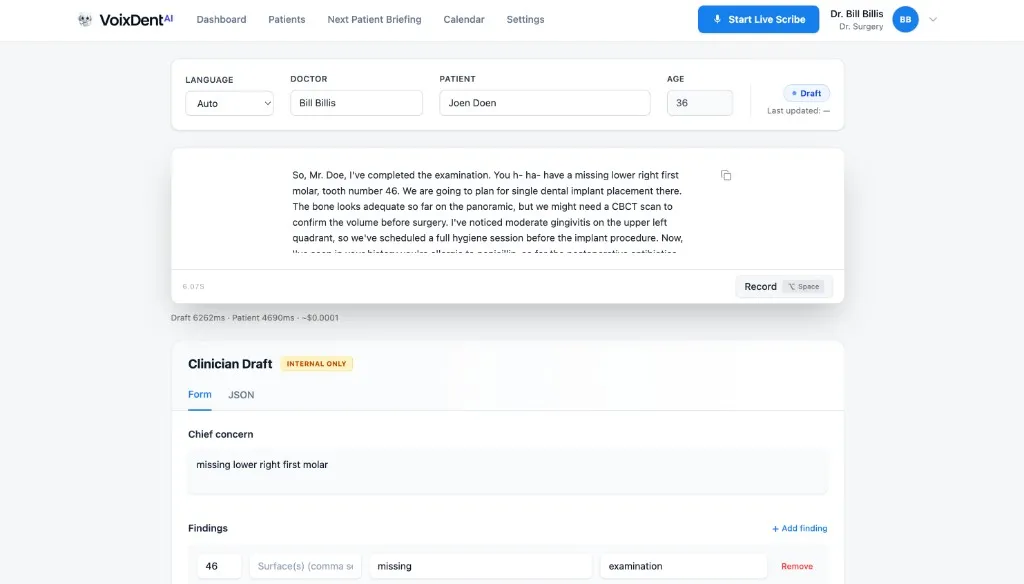Viewport: 1024px width, 584px height.
Task: Open Next Patient Briefing
Action: [x=374, y=20]
